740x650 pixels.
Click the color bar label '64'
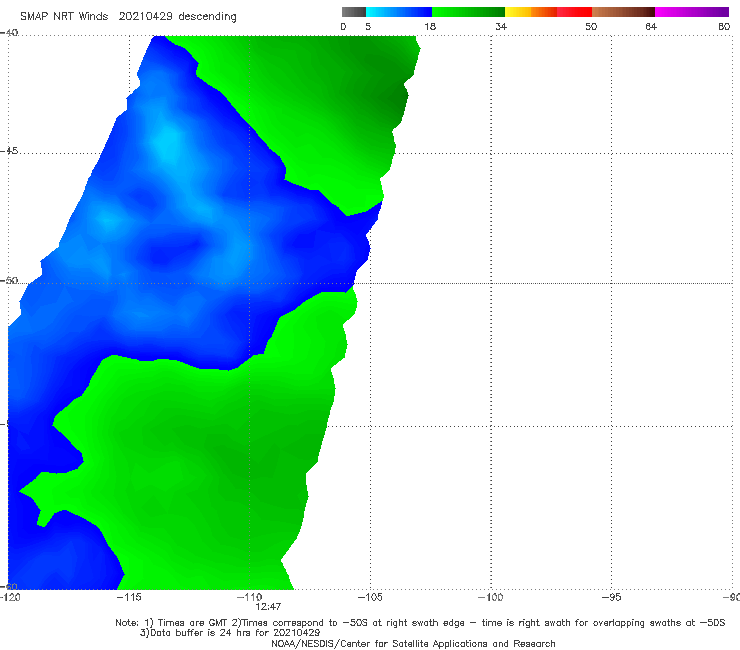(x=651, y=26)
